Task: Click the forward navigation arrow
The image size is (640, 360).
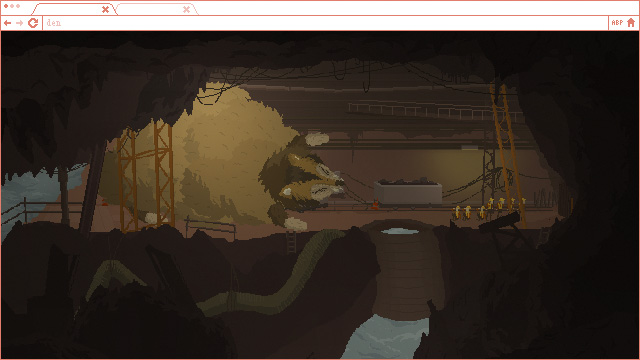Action: coord(19,23)
